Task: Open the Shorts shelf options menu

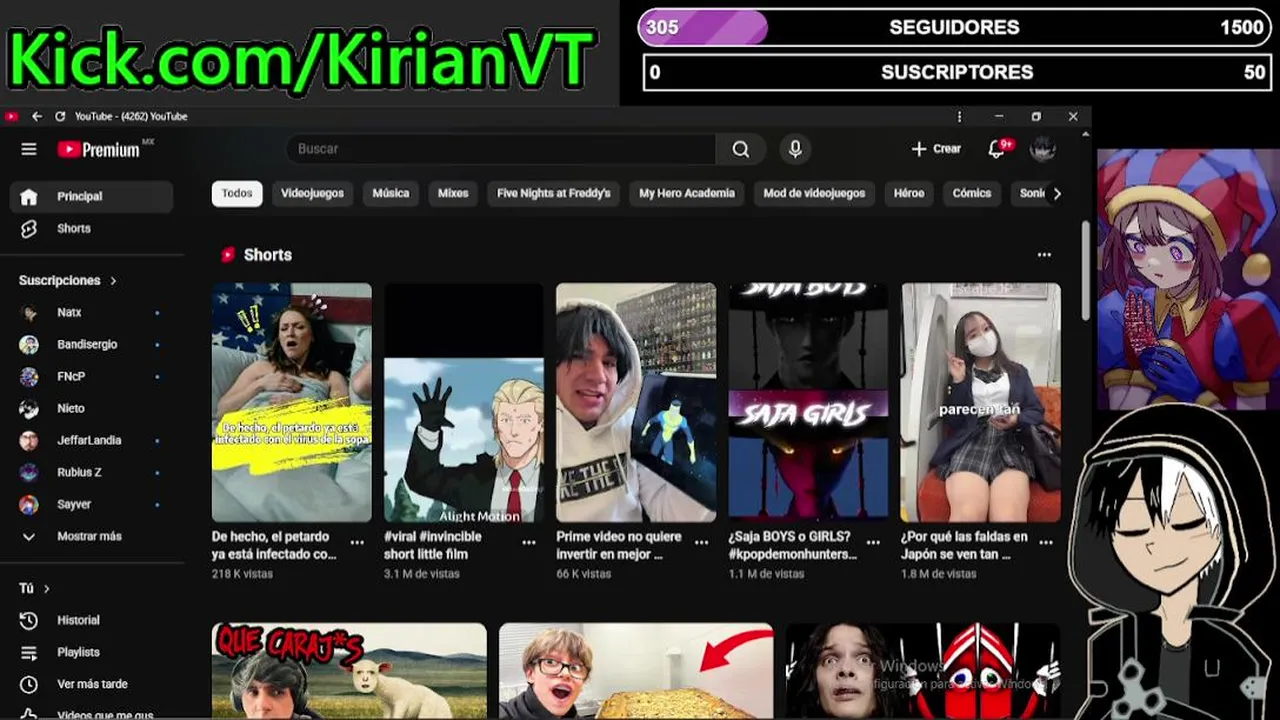Action: pyautogui.click(x=1044, y=255)
